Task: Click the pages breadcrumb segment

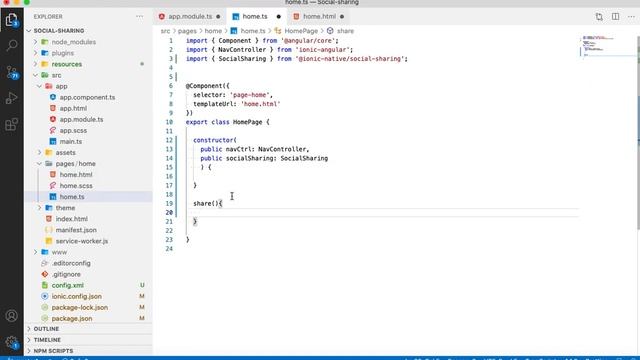Action: tap(187, 31)
